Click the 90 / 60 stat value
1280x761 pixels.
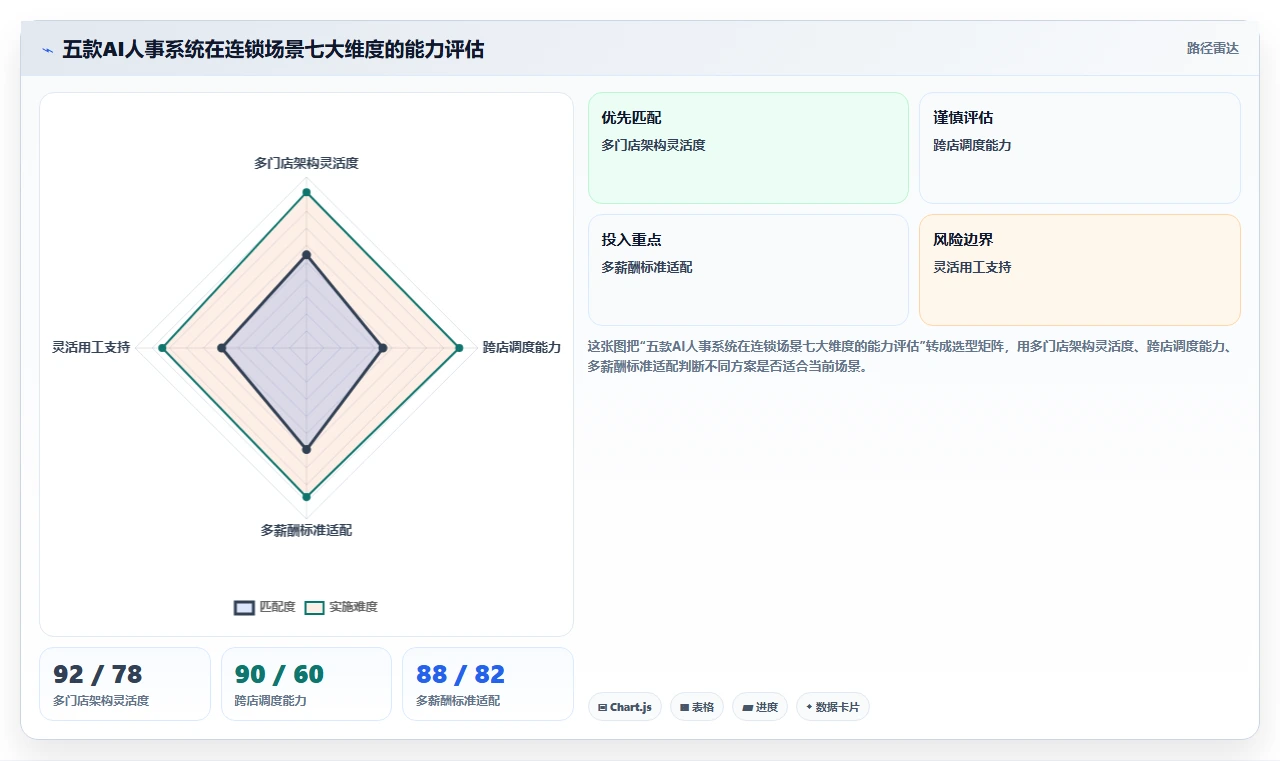pos(279,674)
